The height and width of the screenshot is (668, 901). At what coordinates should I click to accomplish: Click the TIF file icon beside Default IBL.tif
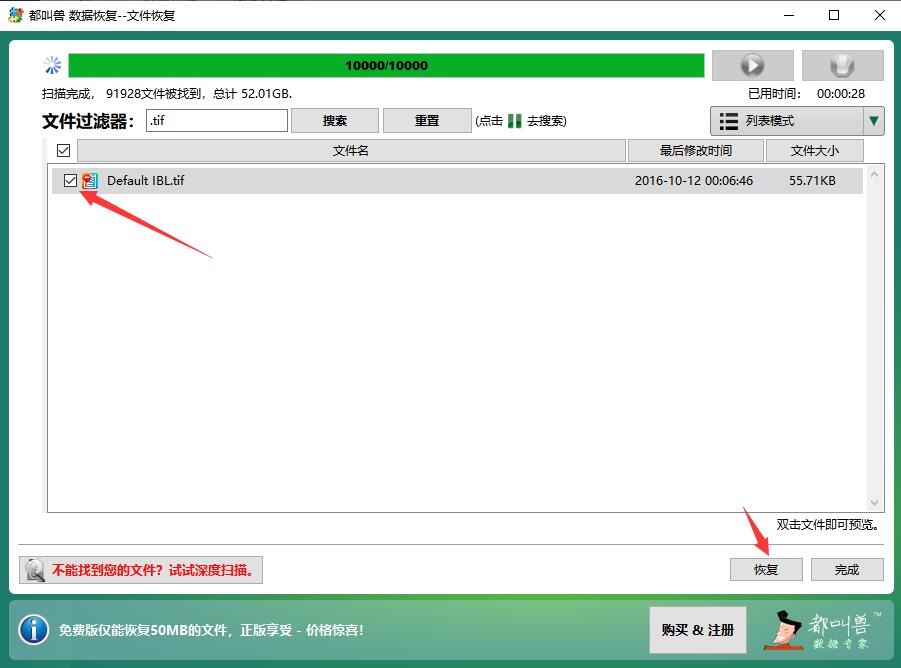pyautogui.click(x=90, y=181)
